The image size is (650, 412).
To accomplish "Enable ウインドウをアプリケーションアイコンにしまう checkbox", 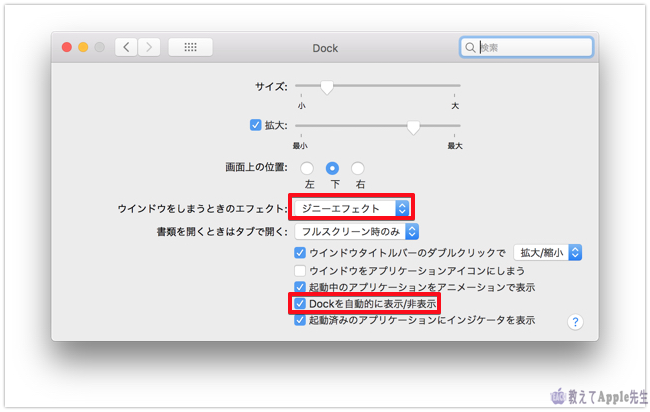I will click(300, 271).
